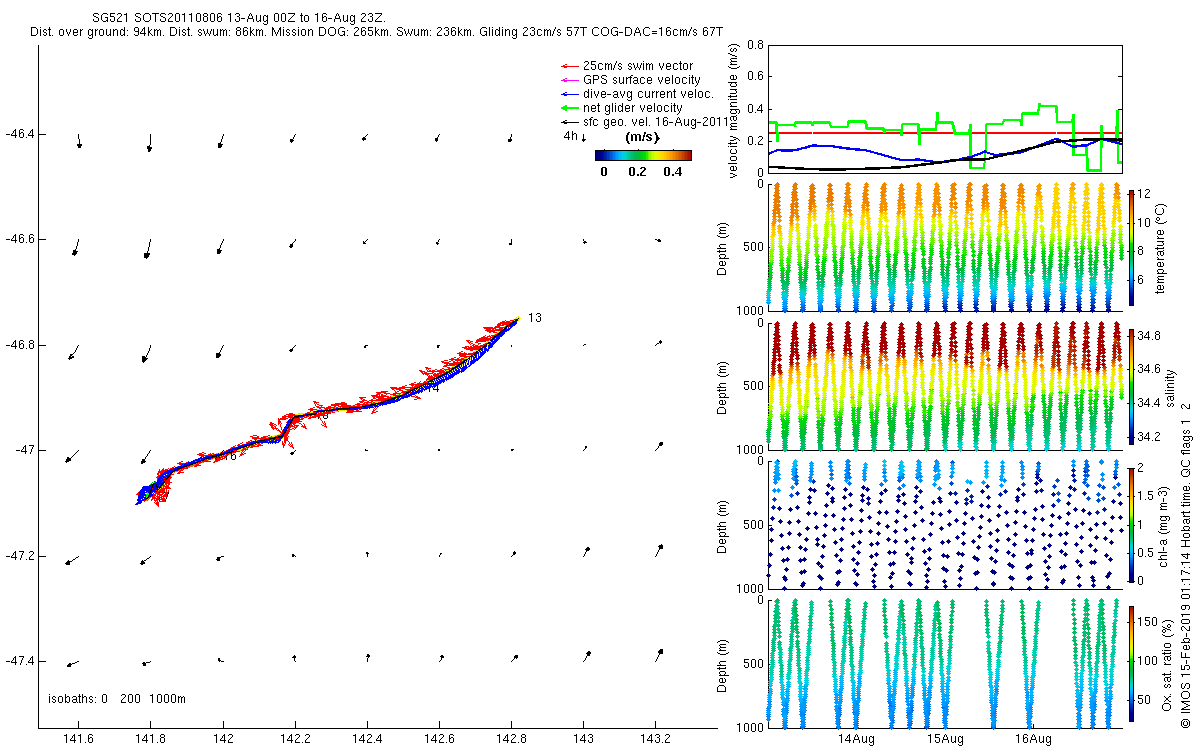
Task: Click the '15Aug' time axis label
Action: coord(944,739)
